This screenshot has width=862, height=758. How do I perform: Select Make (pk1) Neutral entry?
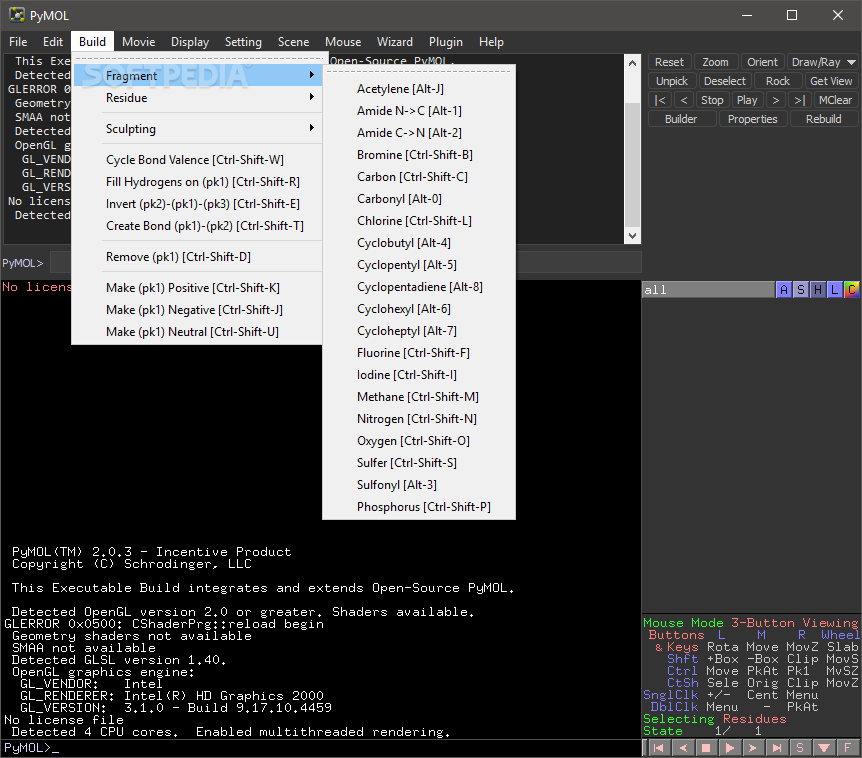pyautogui.click(x=198, y=331)
